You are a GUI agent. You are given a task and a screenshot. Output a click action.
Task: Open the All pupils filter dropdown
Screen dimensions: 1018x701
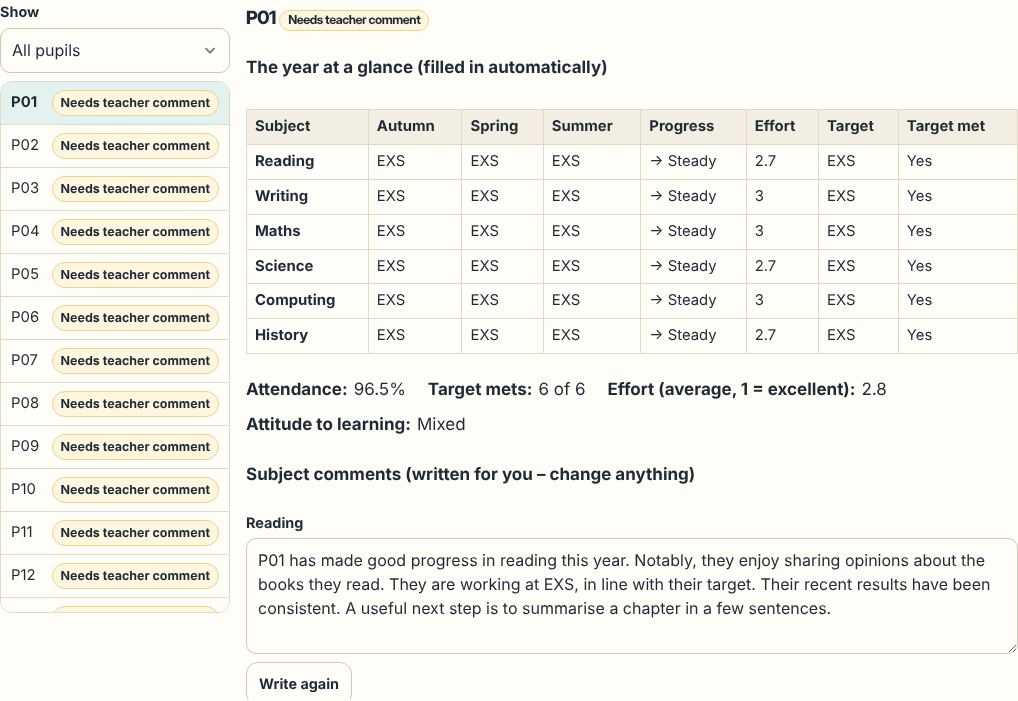coord(115,51)
